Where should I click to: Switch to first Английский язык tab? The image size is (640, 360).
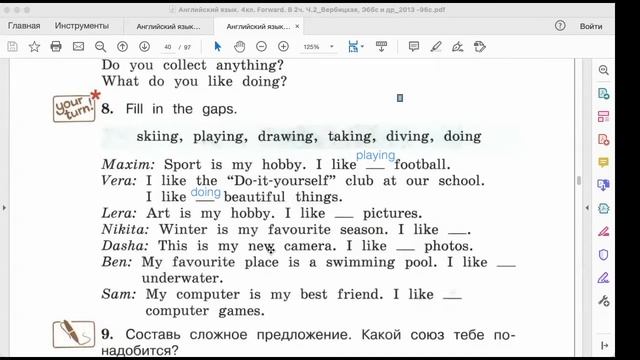click(168, 27)
